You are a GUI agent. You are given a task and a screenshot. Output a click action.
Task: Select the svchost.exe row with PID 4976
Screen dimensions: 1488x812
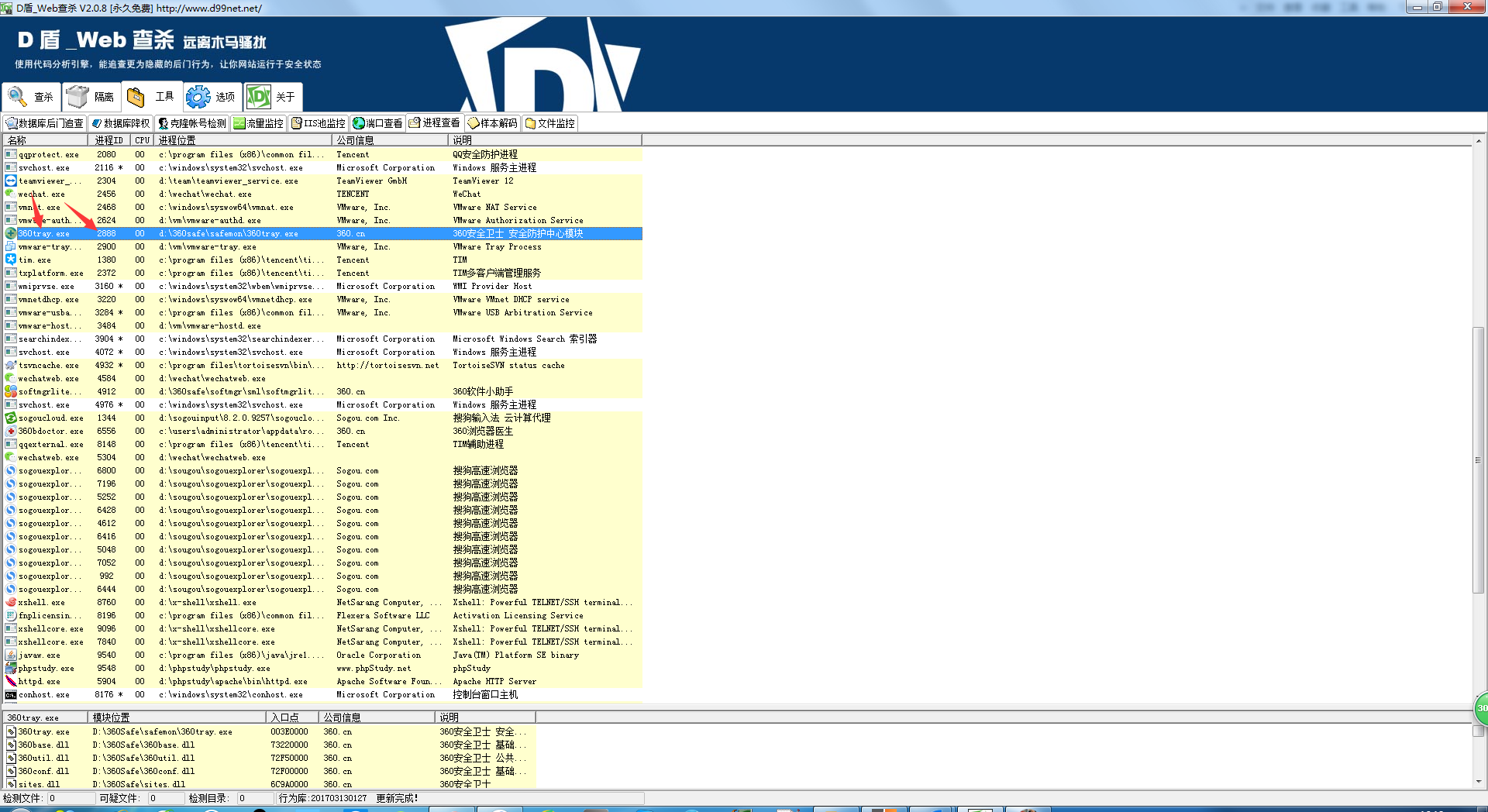(x=322, y=404)
